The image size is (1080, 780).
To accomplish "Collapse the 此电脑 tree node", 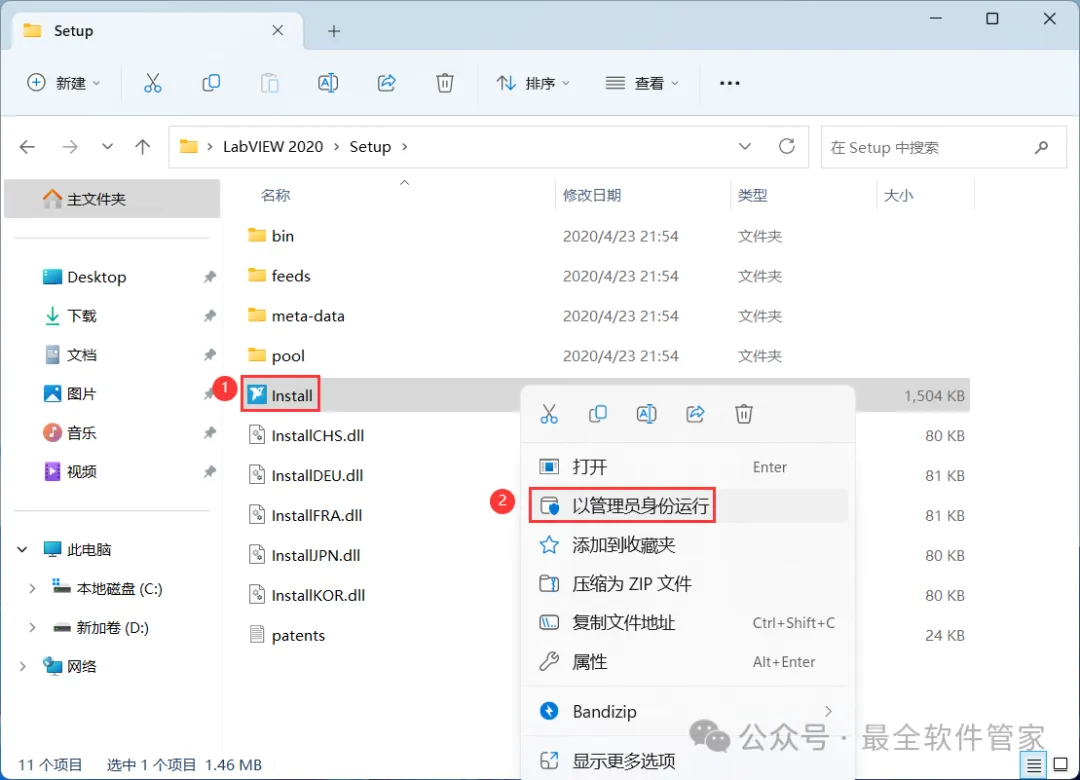I will [x=22, y=549].
